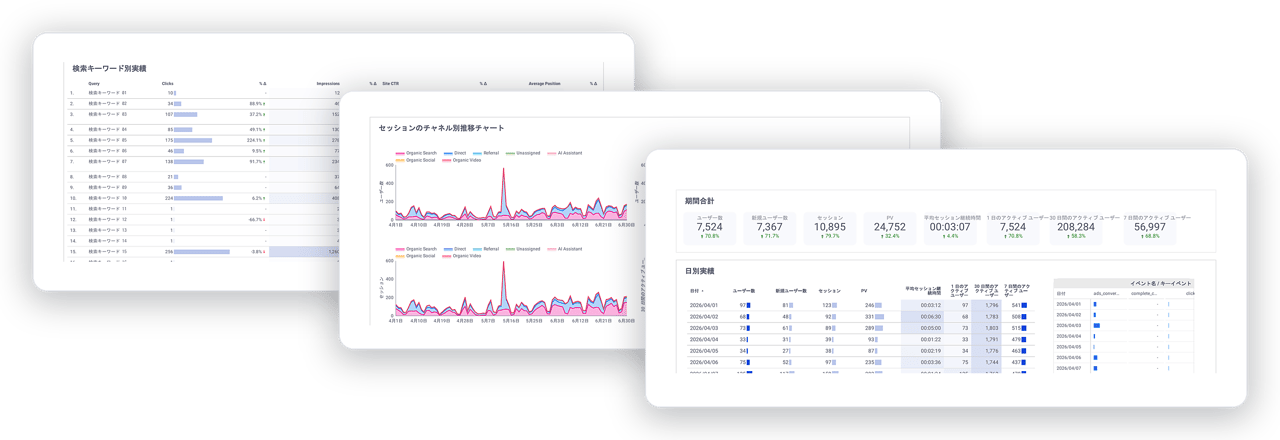
Task: Select the 検索キーワード 10 row with 224 clicks
Action: point(200,198)
